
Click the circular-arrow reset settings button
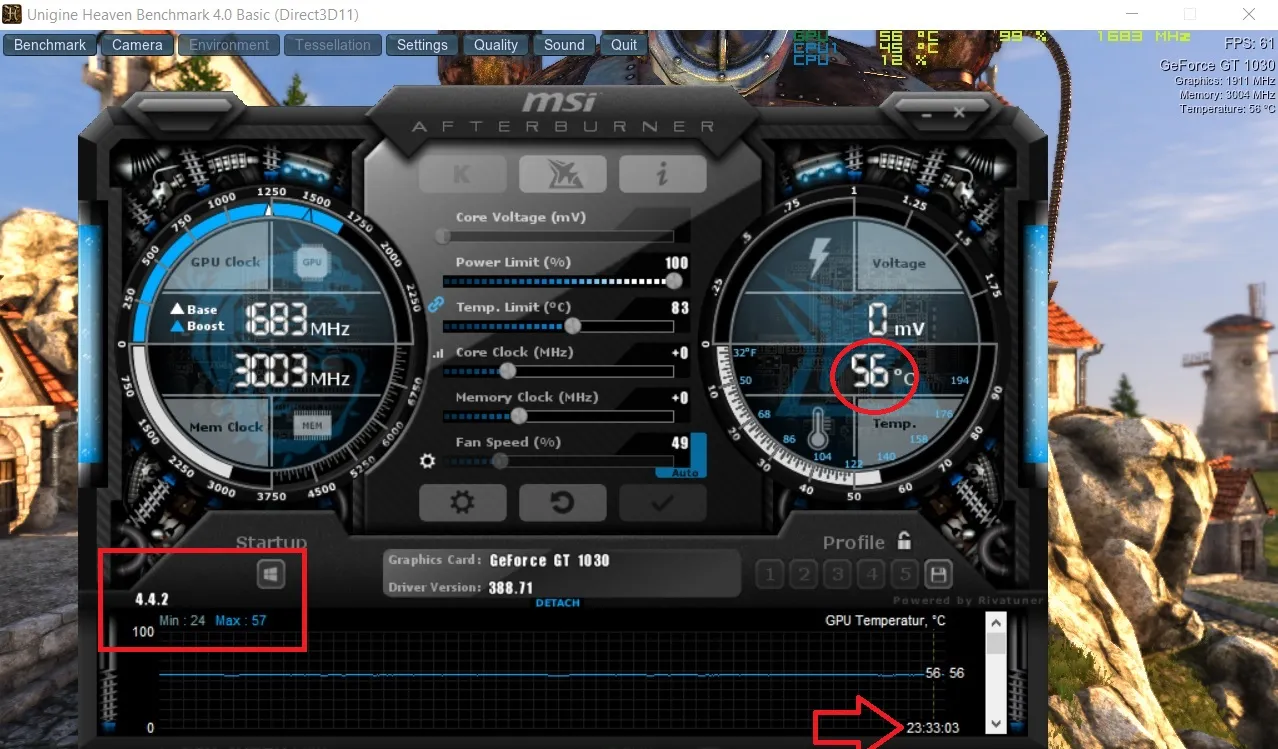(561, 502)
